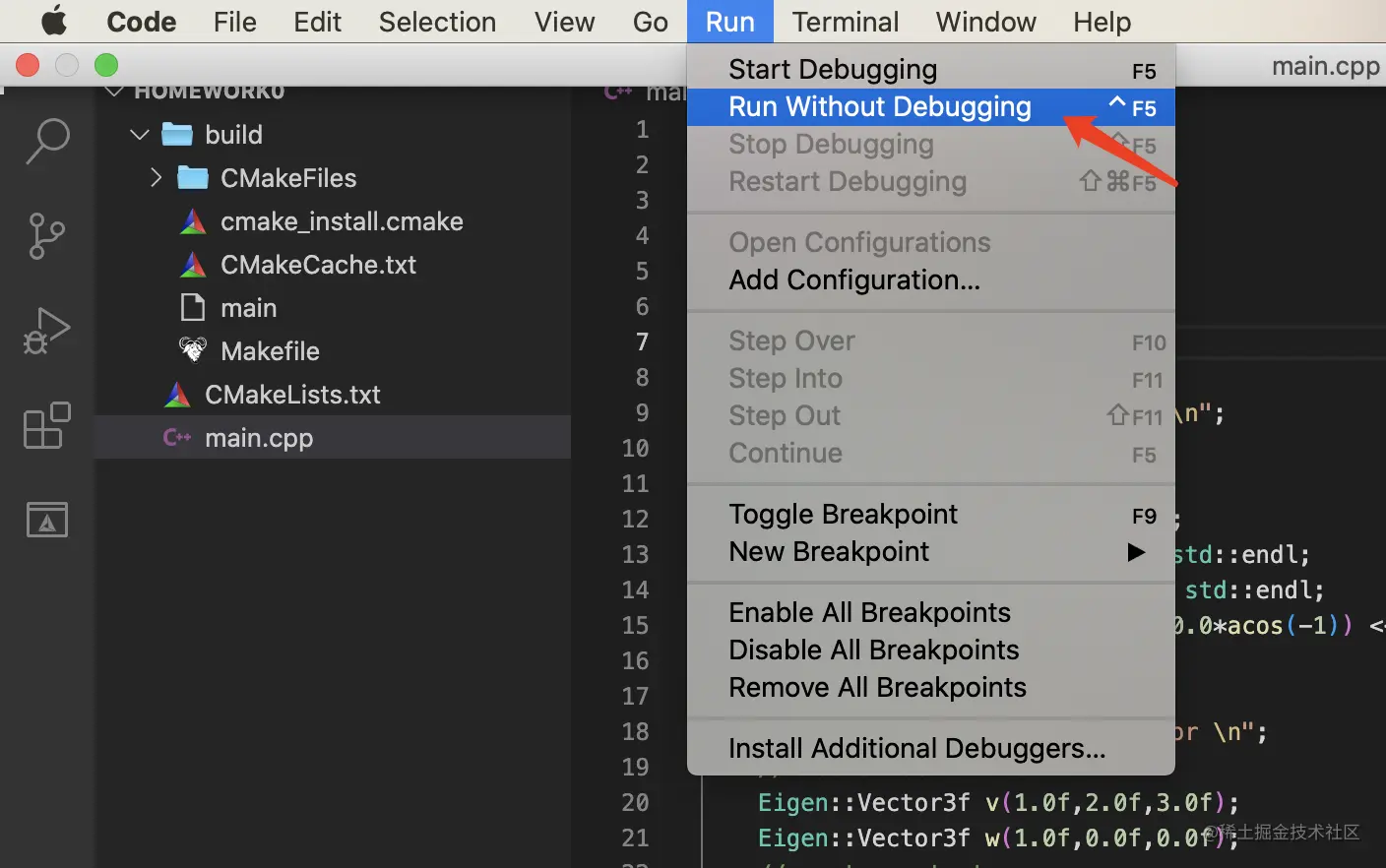The image size is (1386, 868).
Task: Open CMakeLists.txt in the explorer
Action: [x=291, y=395]
